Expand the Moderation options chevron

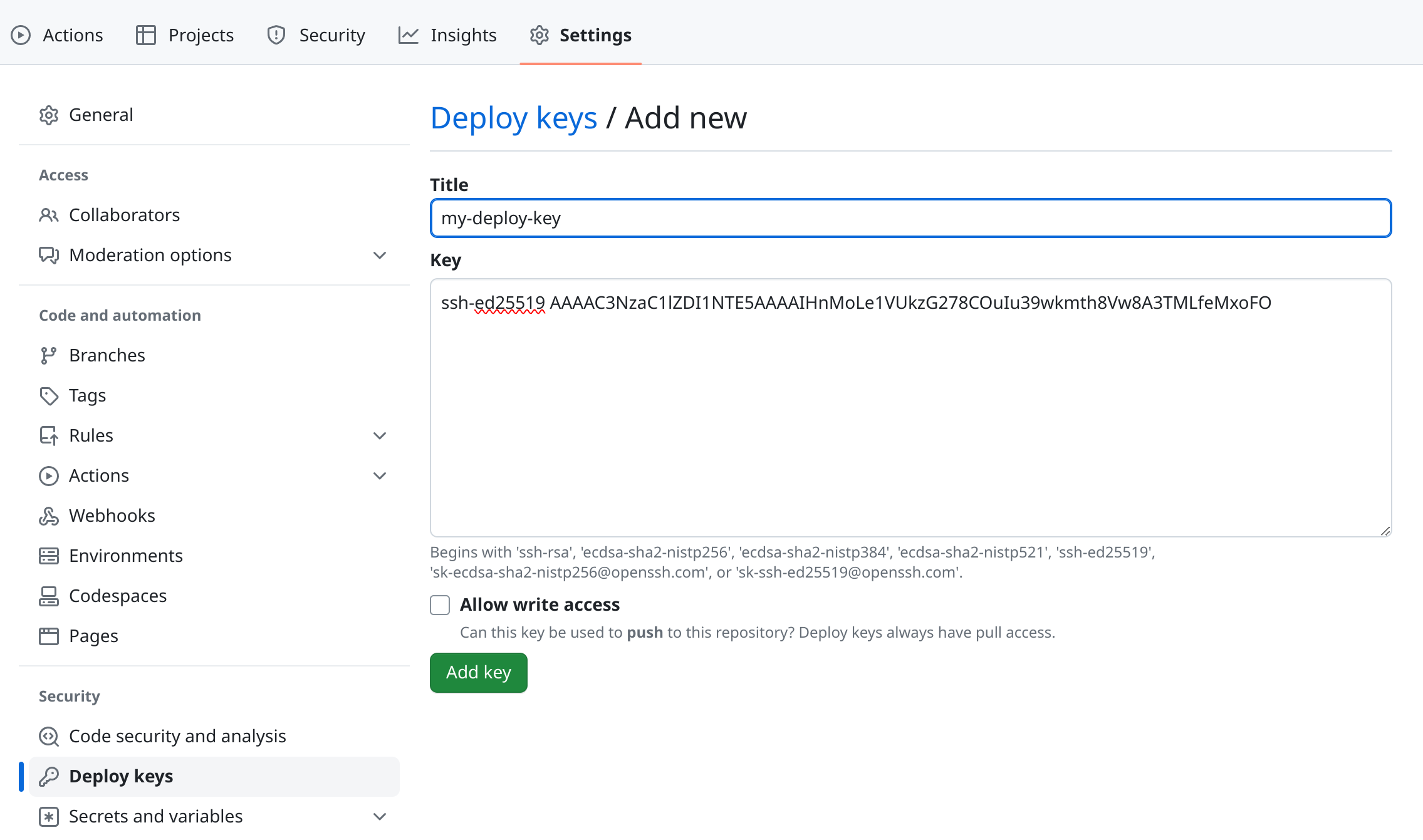point(380,256)
